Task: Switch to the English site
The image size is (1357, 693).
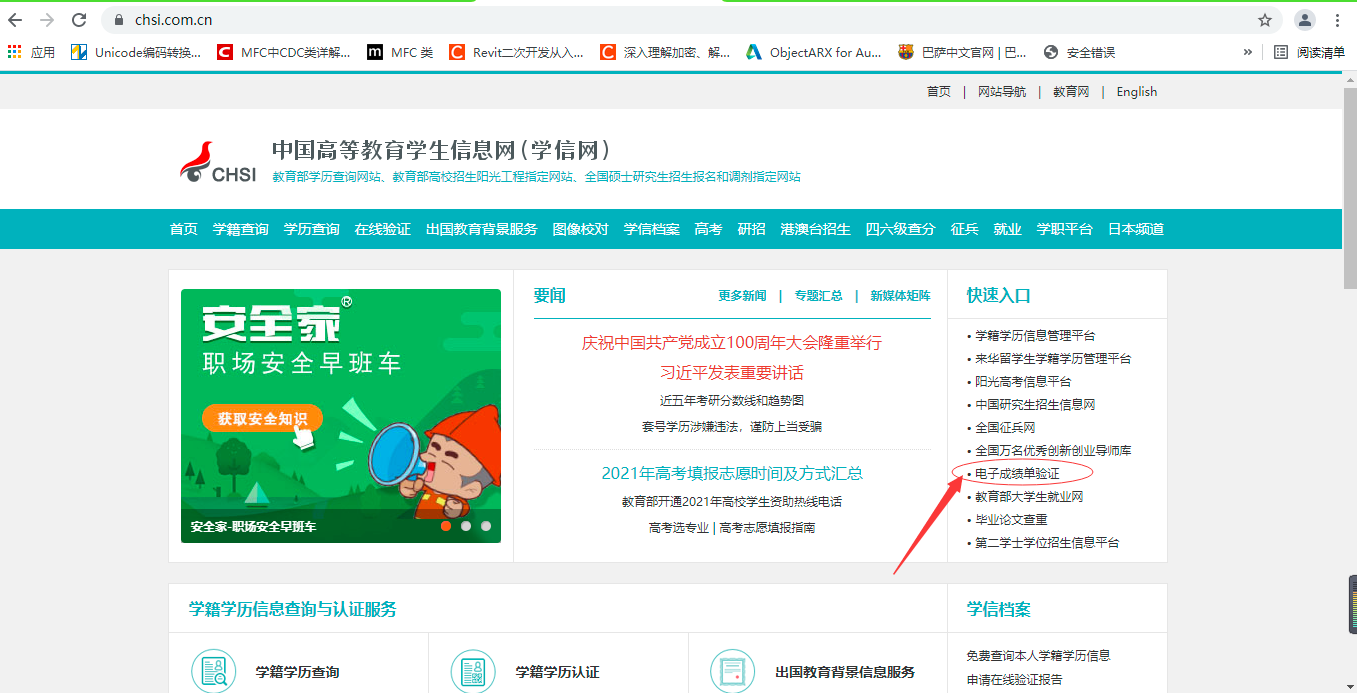Action: coord(1137,91)
